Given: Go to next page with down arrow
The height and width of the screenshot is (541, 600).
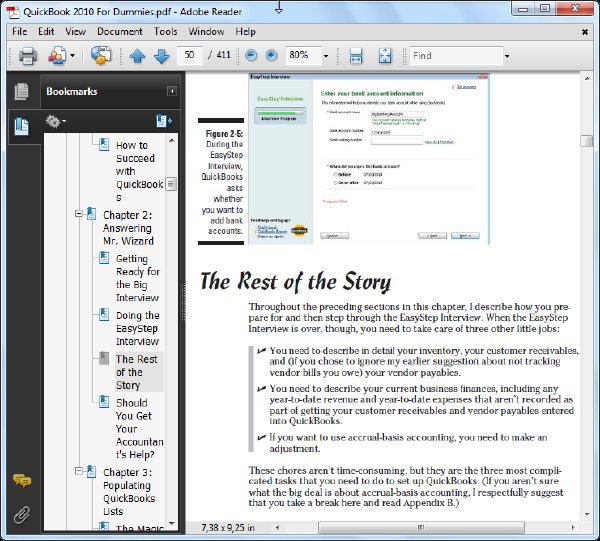Looking at the screenshot, I should tap(161, 56).
